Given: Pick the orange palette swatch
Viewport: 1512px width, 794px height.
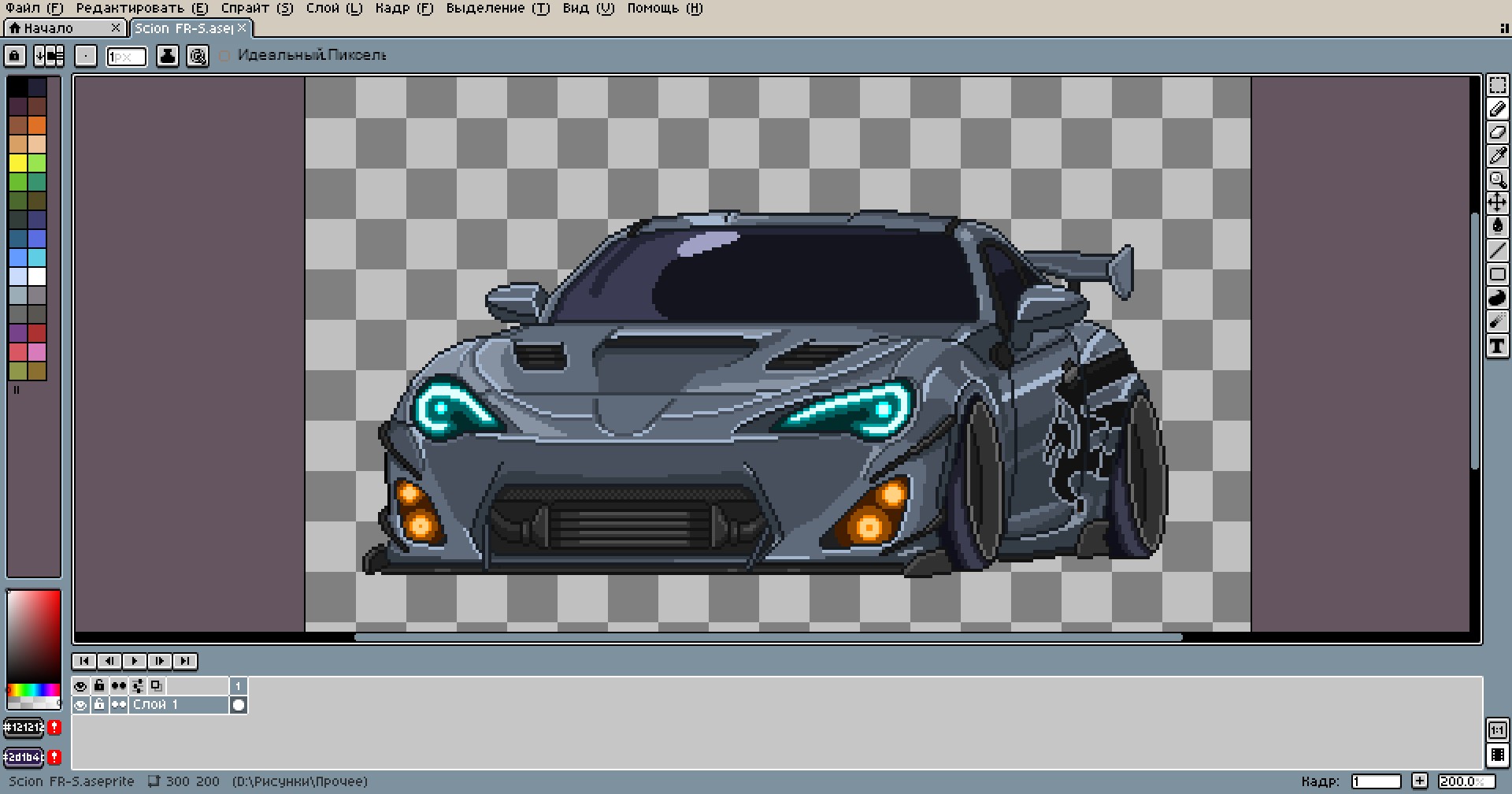Looking at the screenshot, I should [x=37, y=125].
